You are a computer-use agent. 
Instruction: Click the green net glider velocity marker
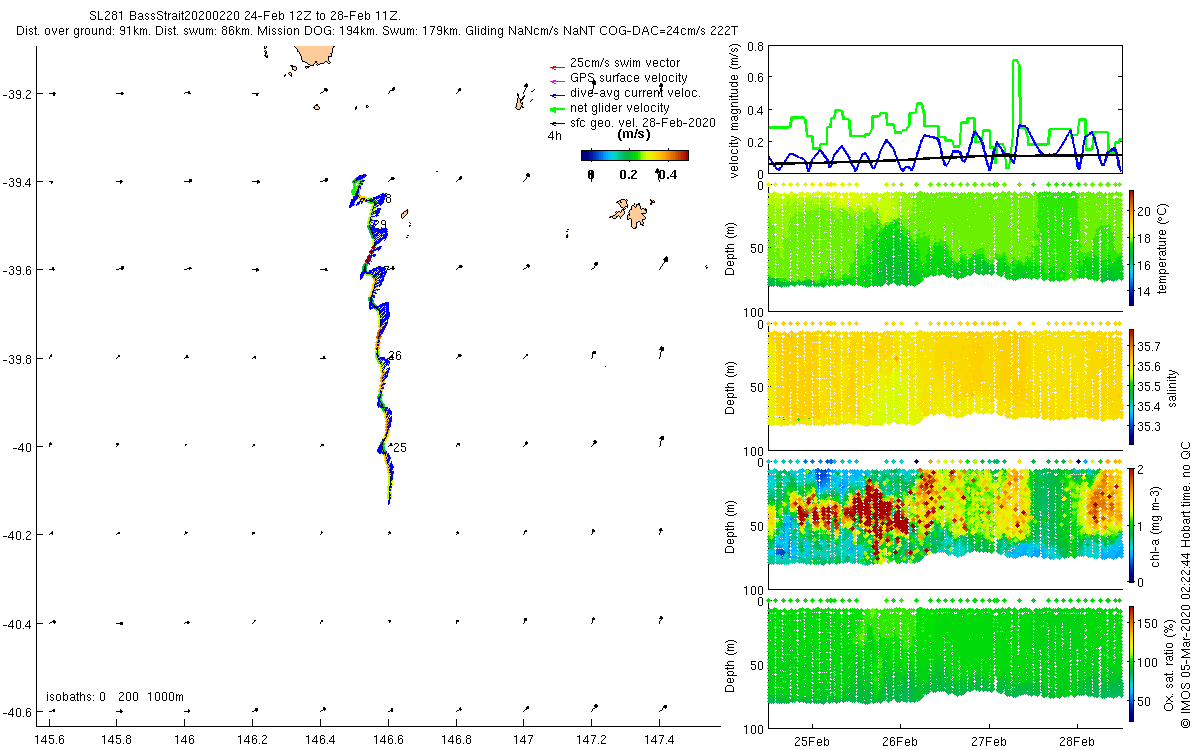555,108
